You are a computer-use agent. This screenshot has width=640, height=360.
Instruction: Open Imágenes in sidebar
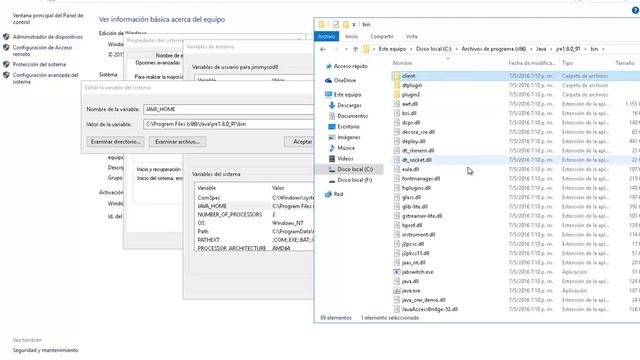[349, 137]
